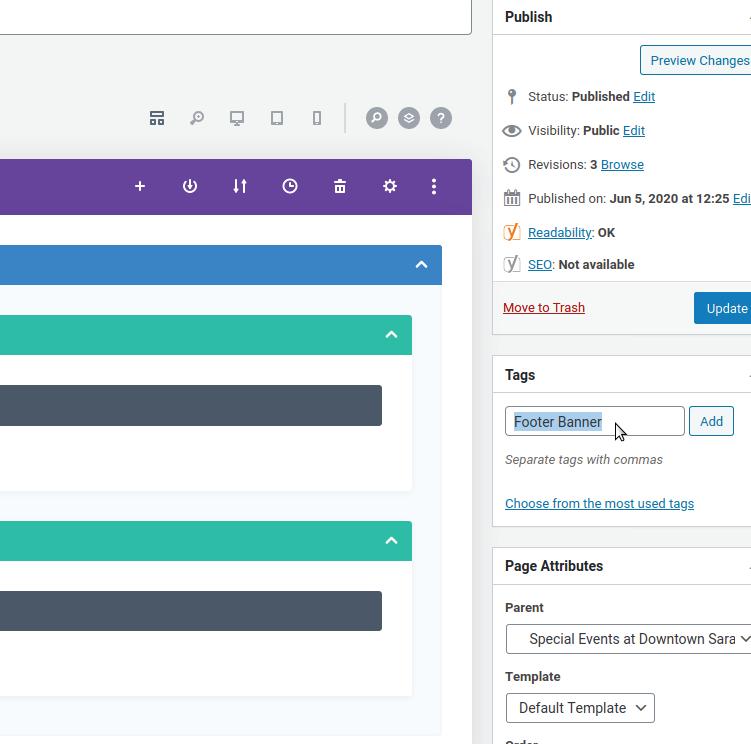The height and width of the screenshot is (744, 751).
Task: Open the three-dot more options menu
Action: pyautogui.click(x=434, y=186)
